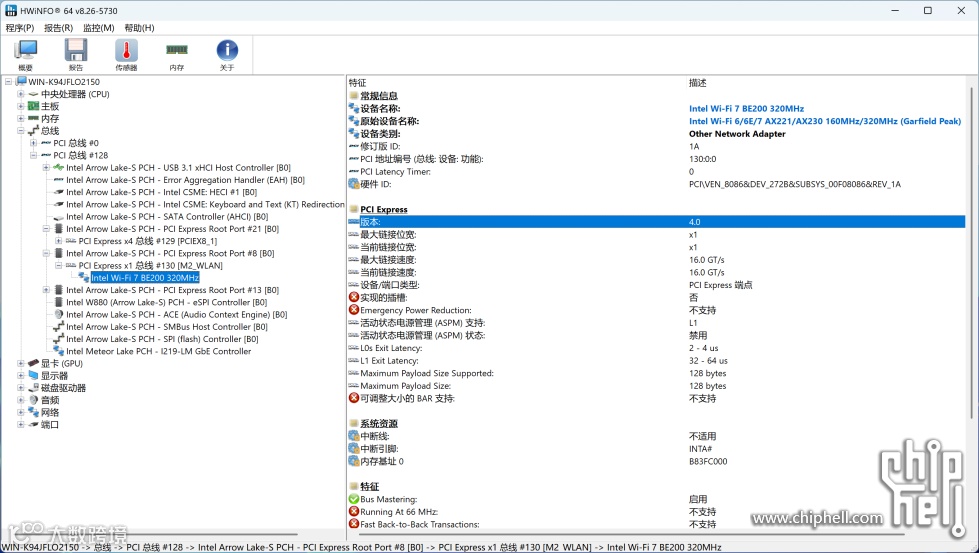The height and width of the screenshot is (553, 979).
Task: Select SMBus Host Controller tree item
Action: pos(167,327)
